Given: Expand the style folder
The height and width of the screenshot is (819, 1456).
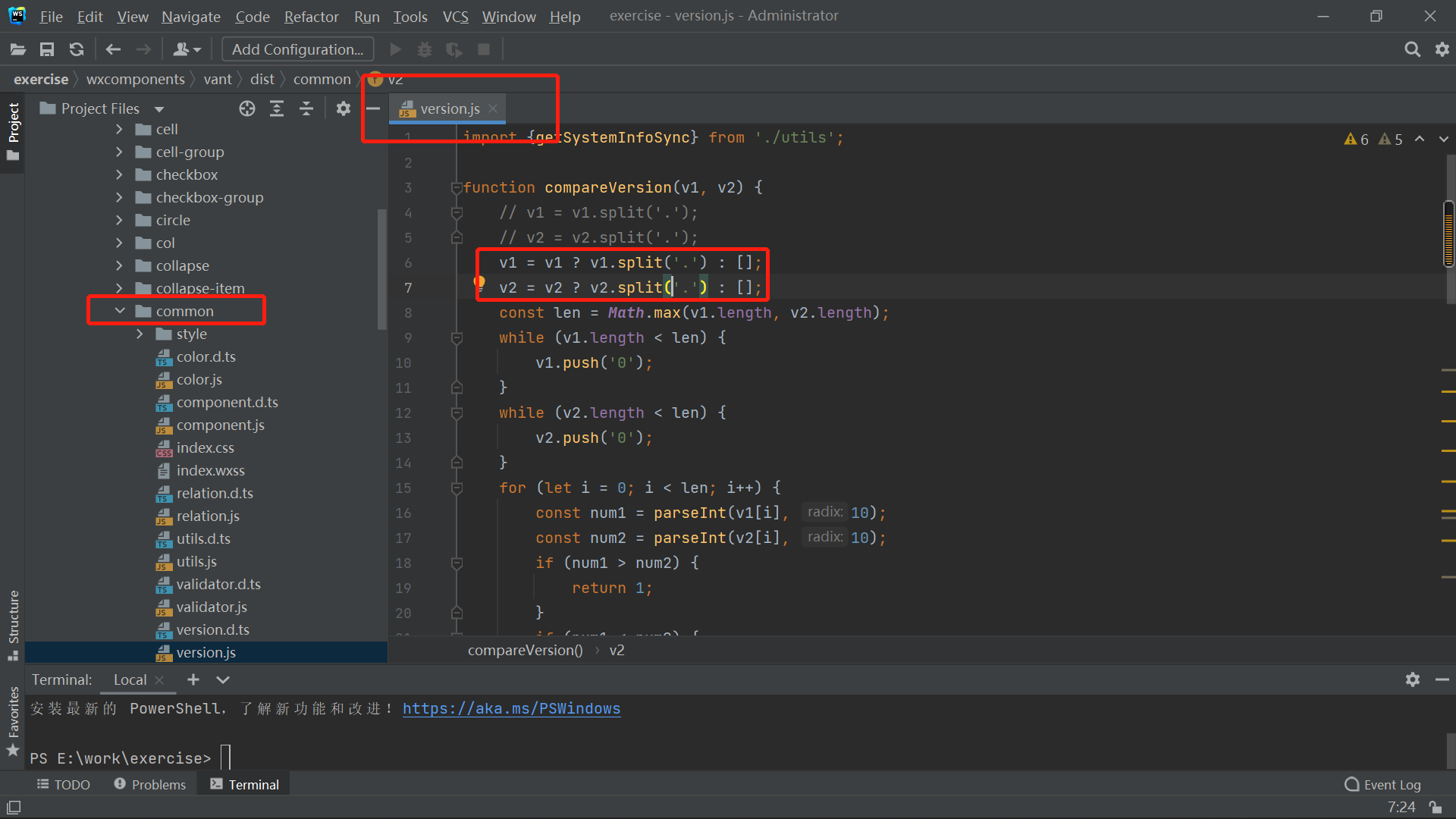Looking at the screenshot, I should pos(140,334).
